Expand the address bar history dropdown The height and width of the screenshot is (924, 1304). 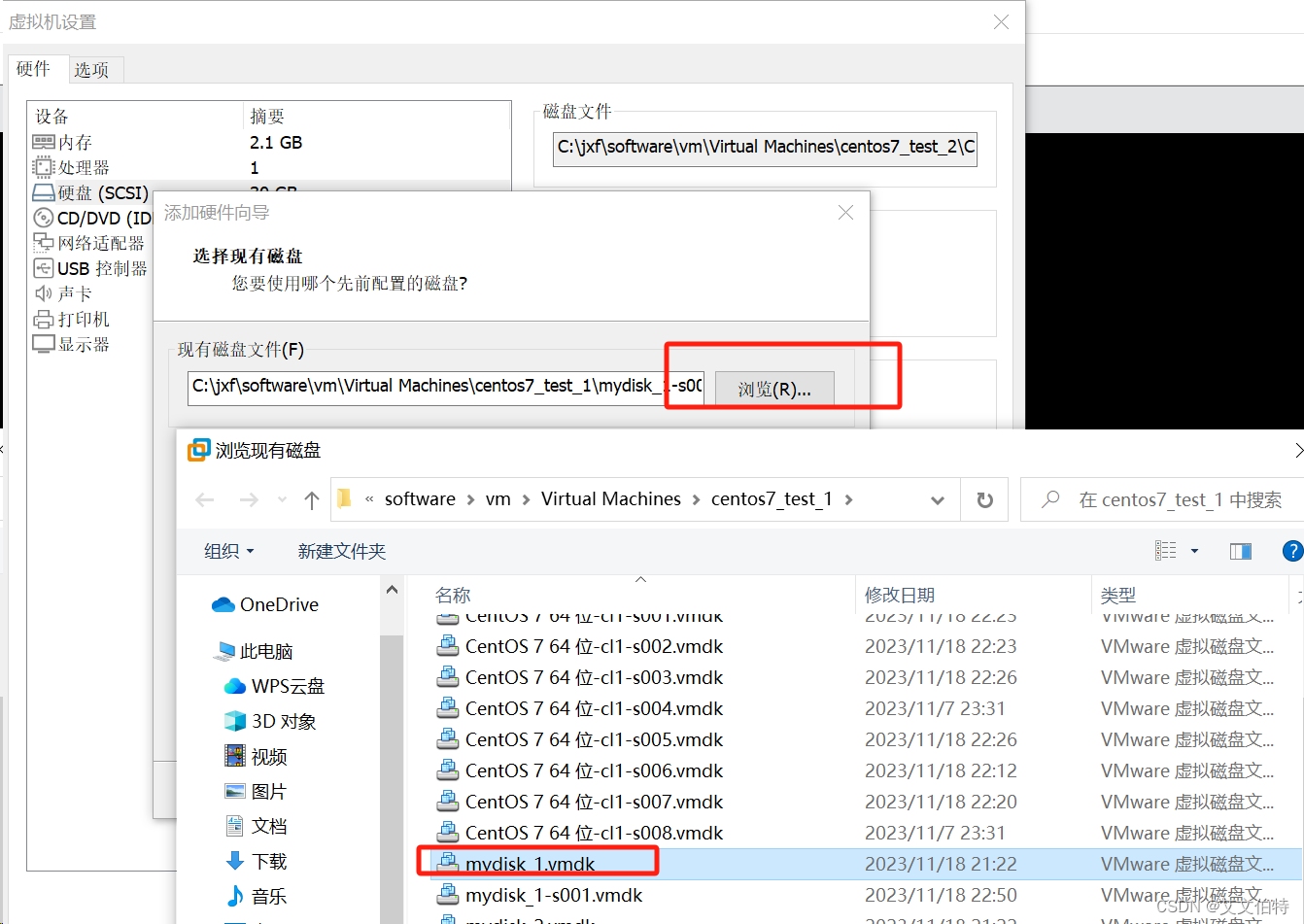[938, 499]
